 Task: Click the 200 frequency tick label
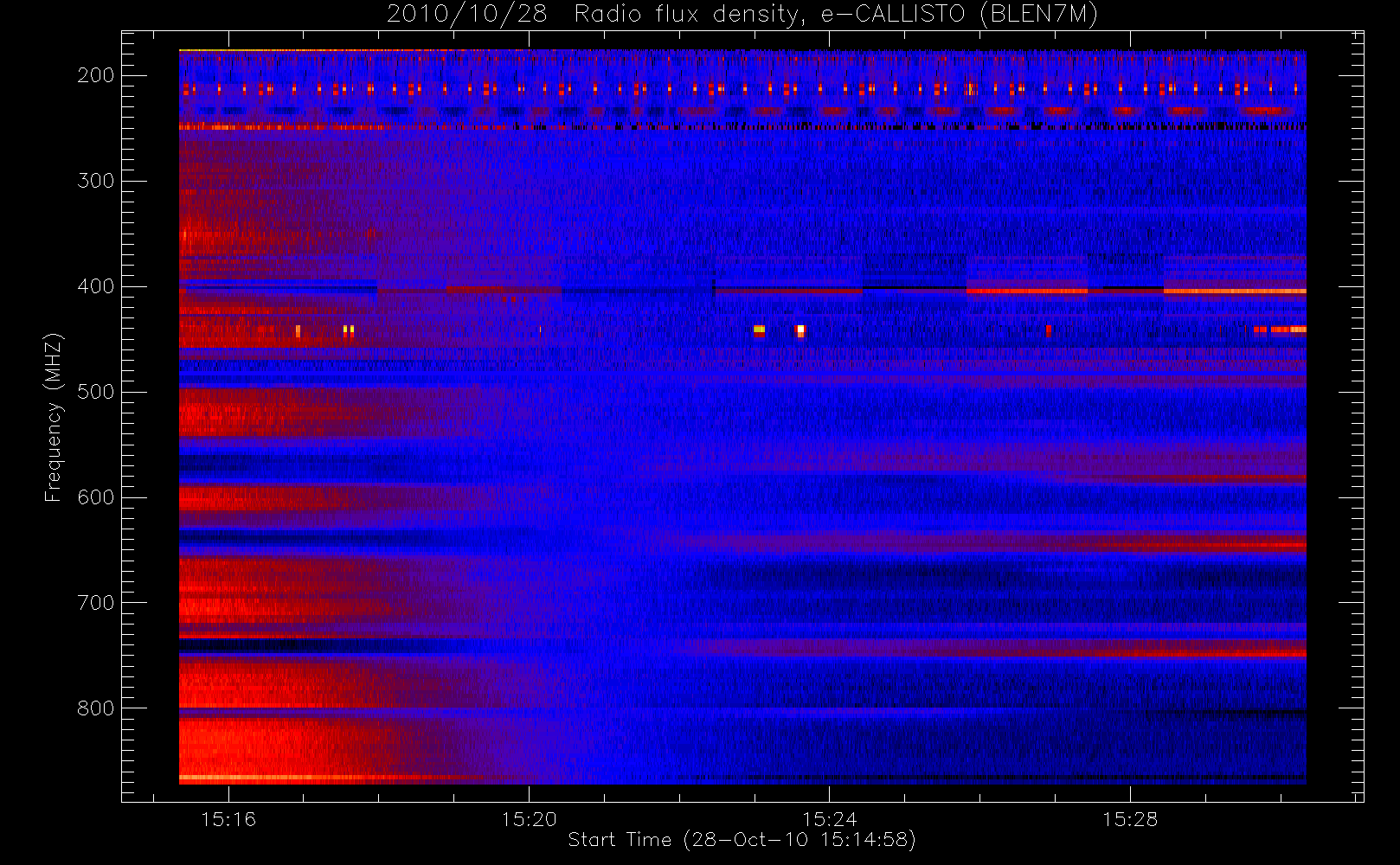(95, 75)
